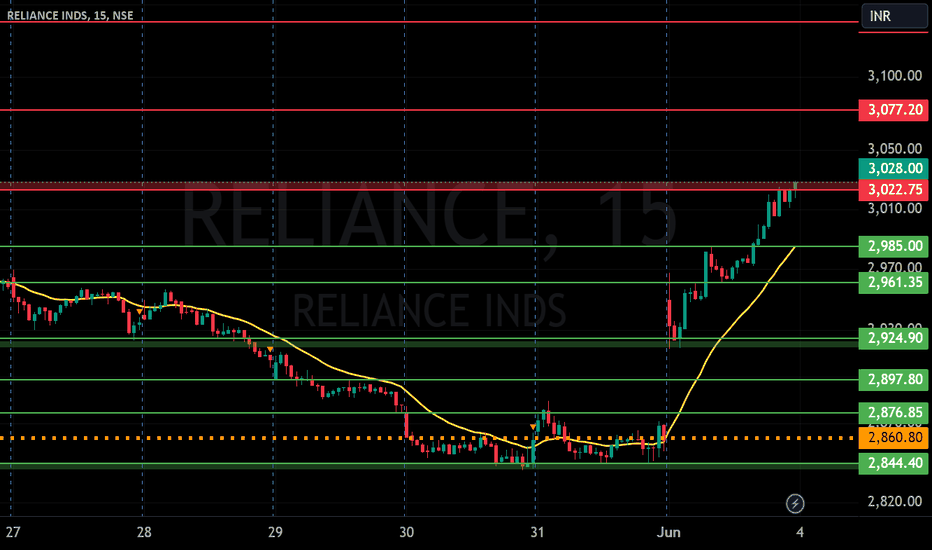This screenshot has height=550, width=932.
Task: Select the green 2,844.40 level label
Action: 893,463
